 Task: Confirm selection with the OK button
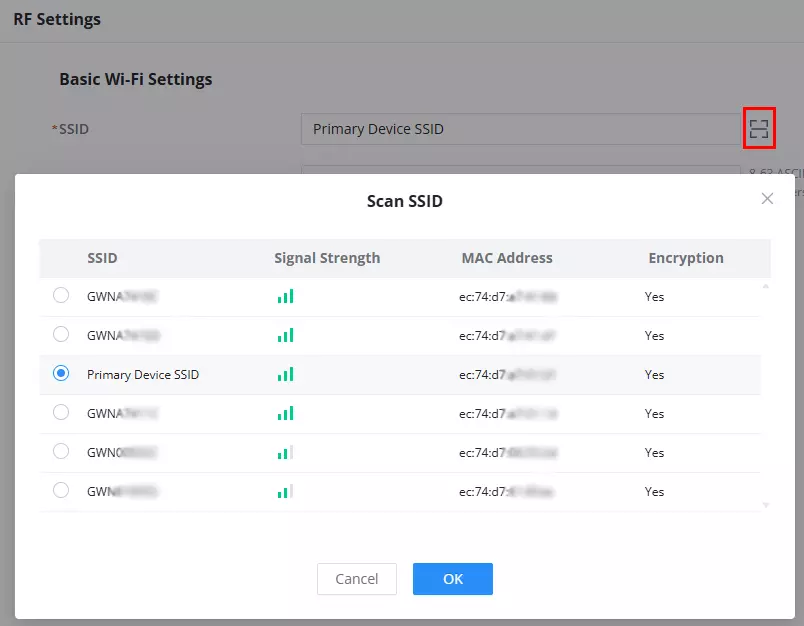tap(453, 579)
